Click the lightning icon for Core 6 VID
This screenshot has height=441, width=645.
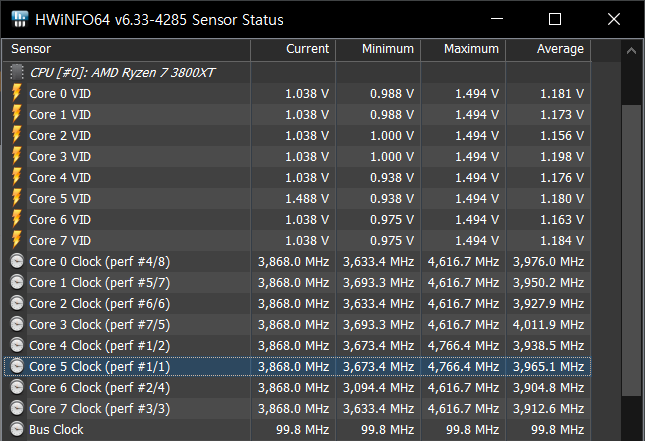(16, 219)
